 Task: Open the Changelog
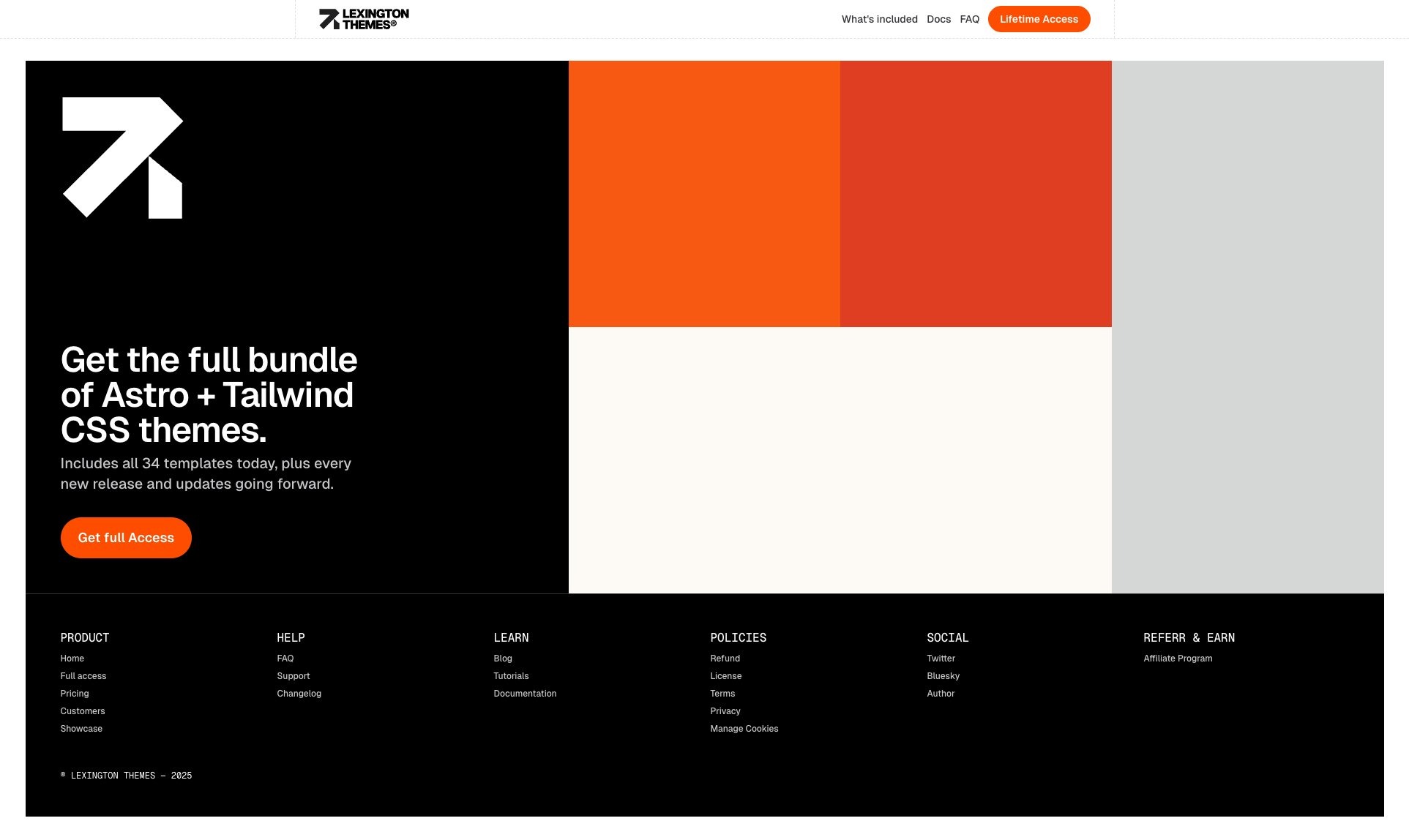(x=298, y=693)
